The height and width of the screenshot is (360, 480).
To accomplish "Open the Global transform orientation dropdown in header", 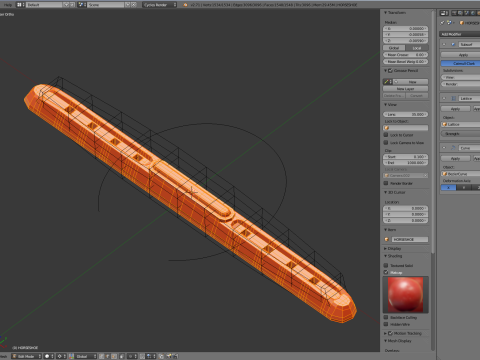I will (x=85, y=356).
